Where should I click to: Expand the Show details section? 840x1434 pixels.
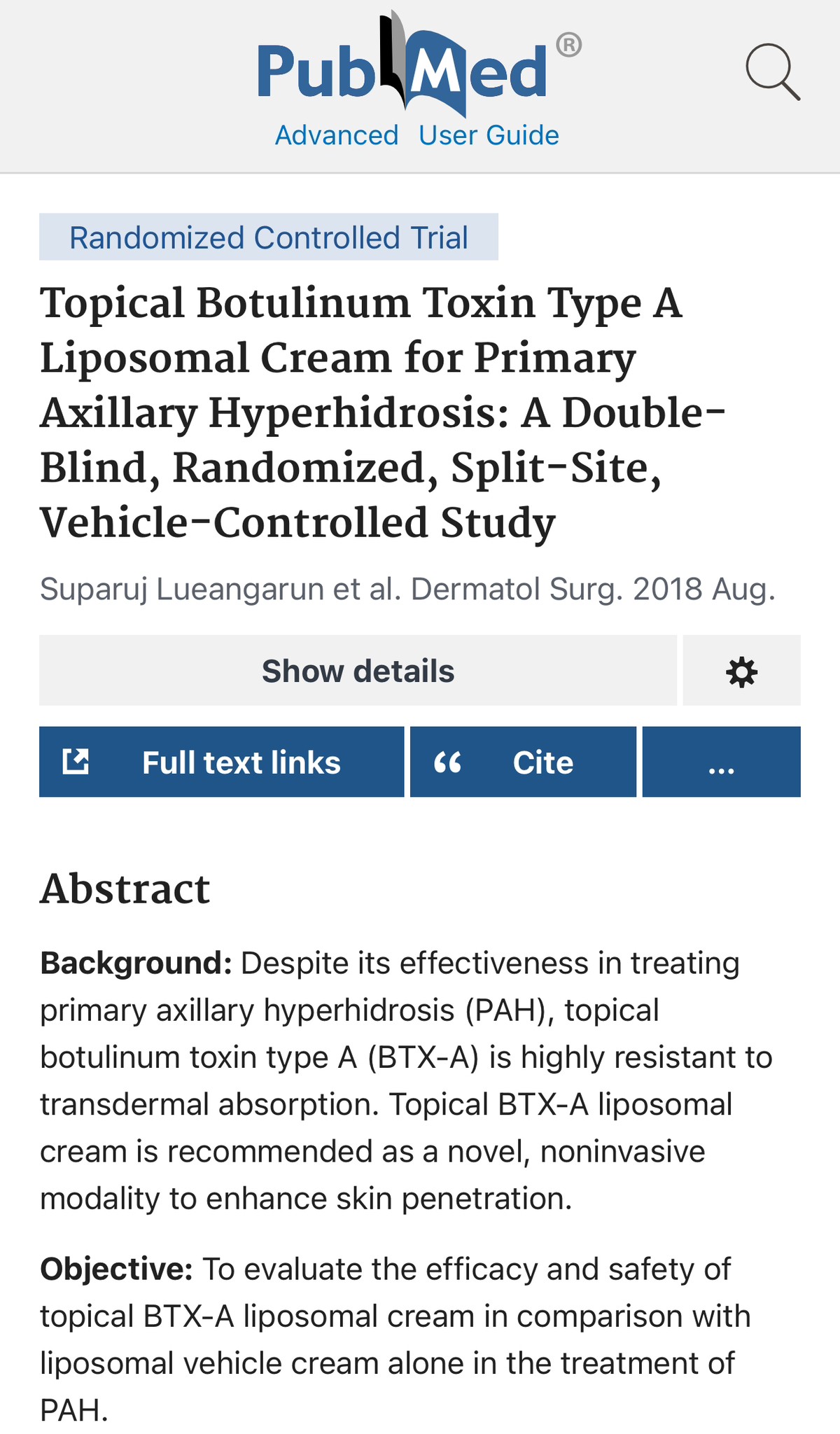[358, 671]
